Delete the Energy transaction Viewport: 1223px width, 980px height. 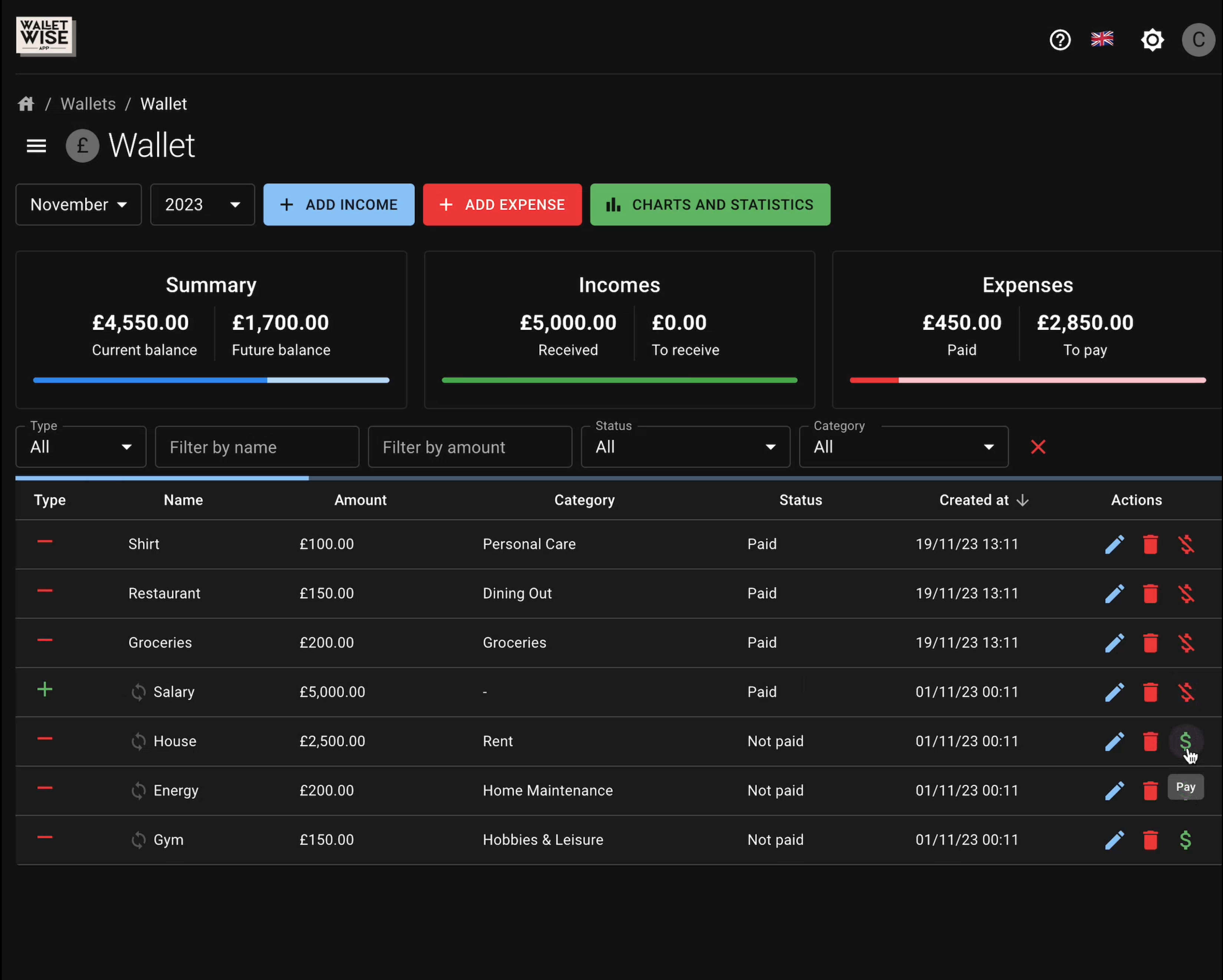[x=1150, y=791]
